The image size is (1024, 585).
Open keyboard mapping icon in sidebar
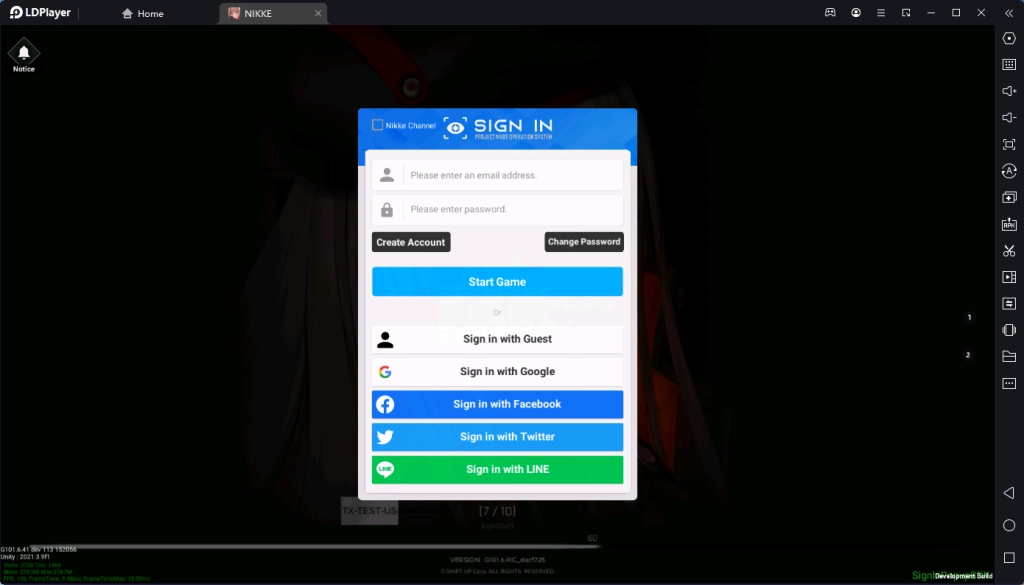(1009, 64)
